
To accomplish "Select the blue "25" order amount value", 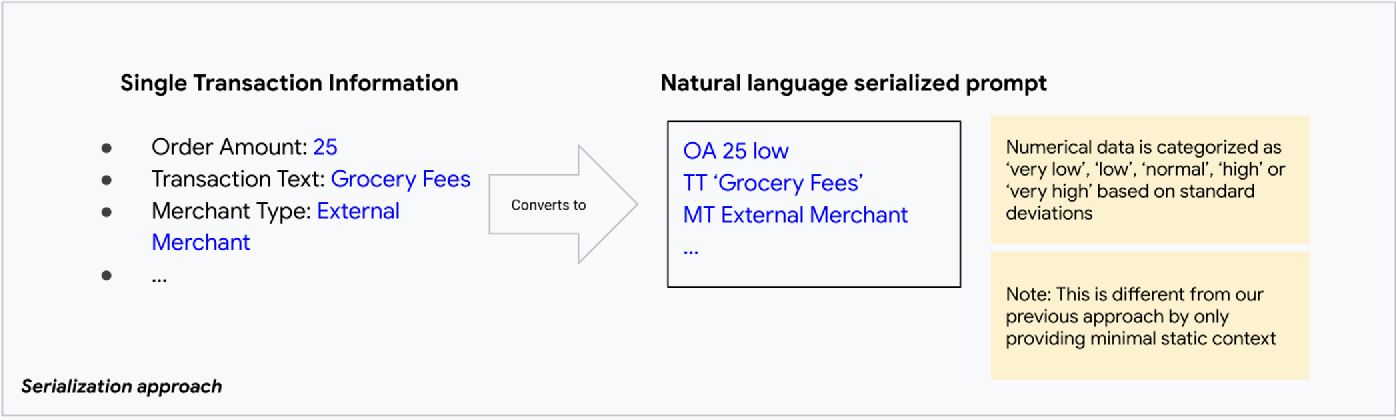I will pos(325,147).
